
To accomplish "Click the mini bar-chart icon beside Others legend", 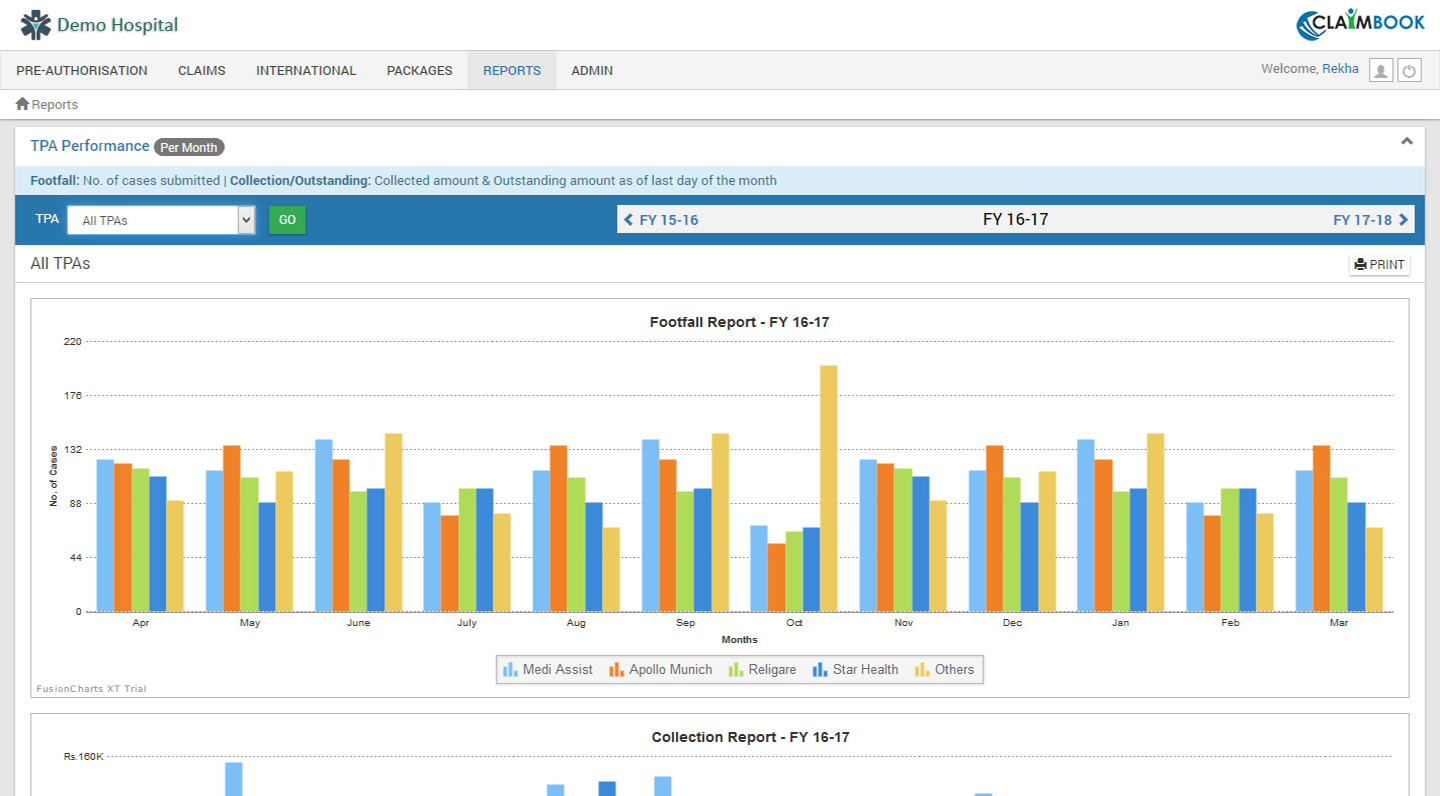I will pos(922,669).
